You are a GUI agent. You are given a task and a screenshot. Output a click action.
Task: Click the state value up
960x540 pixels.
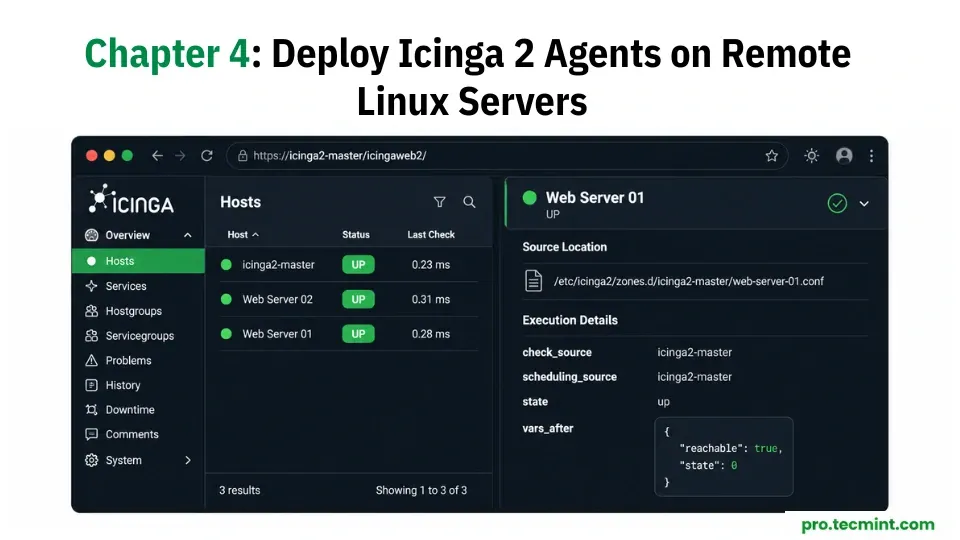pos(664,402)
